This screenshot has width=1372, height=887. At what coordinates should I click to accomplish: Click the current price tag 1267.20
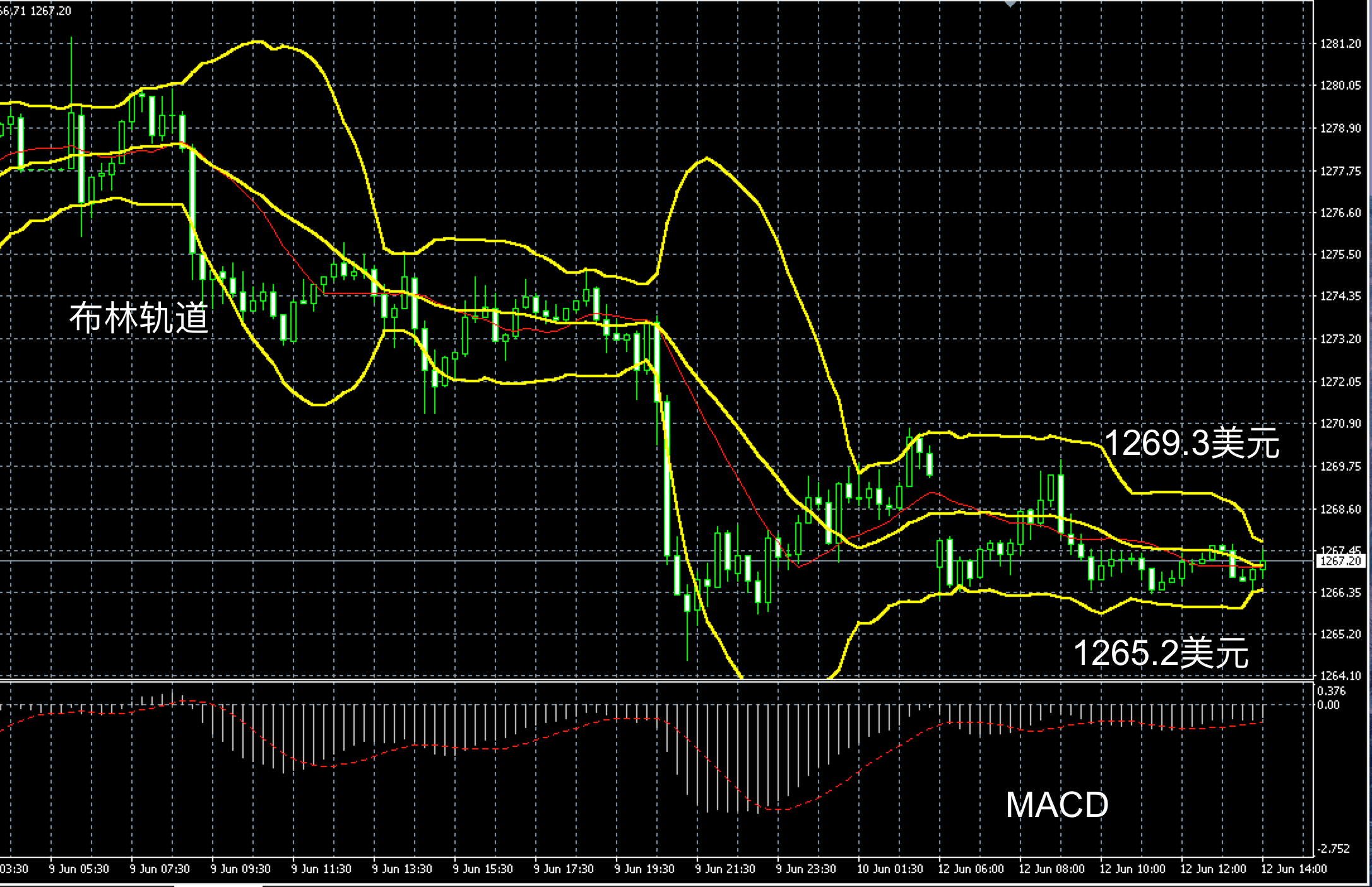tap(1340, 561)
